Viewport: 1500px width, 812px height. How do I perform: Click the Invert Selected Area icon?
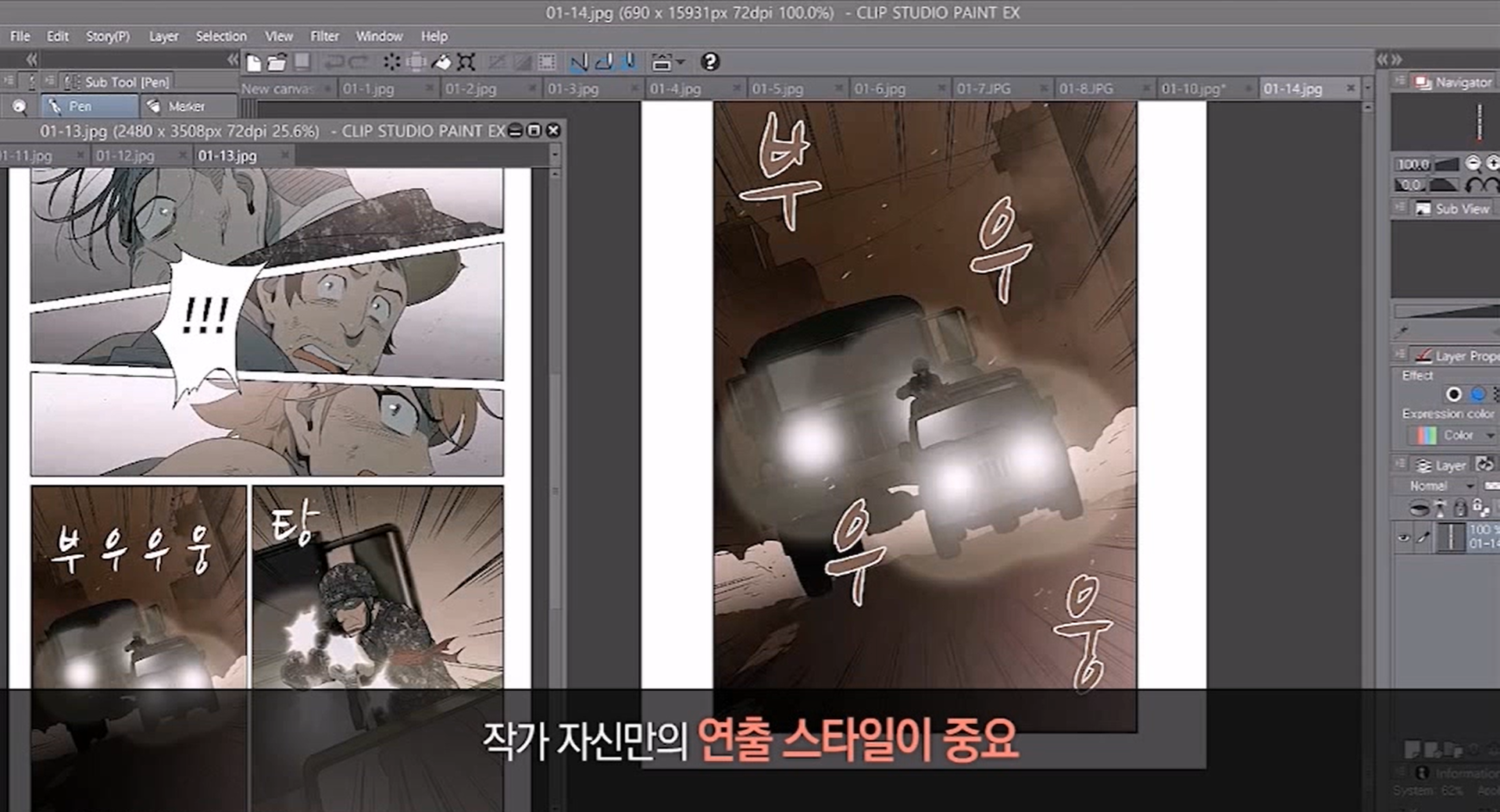coord(522,62)
